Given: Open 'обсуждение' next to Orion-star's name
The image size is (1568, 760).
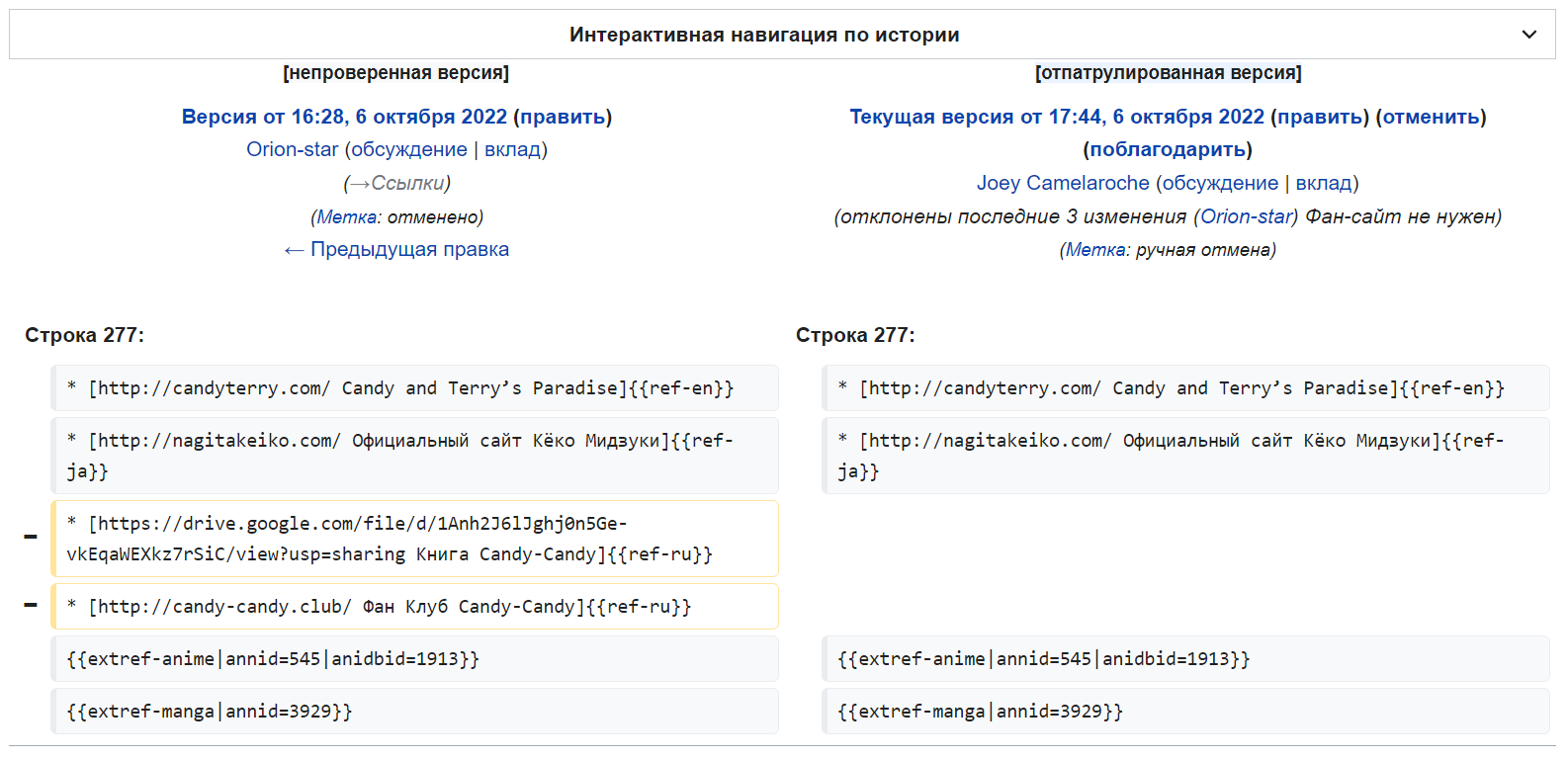Looking at the screenshot, I should (409, 149).
